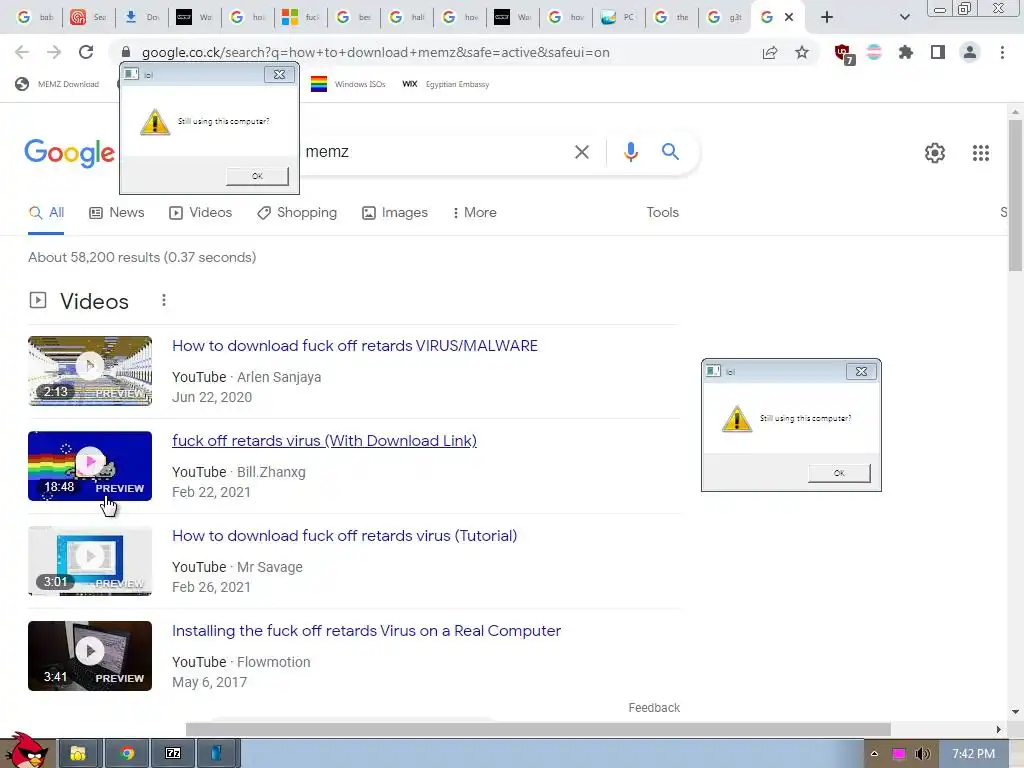Screen dimensions: 1024x768
Task: Click the vertical page scrollbar thumb
Action: click(x=1015, y=195)
